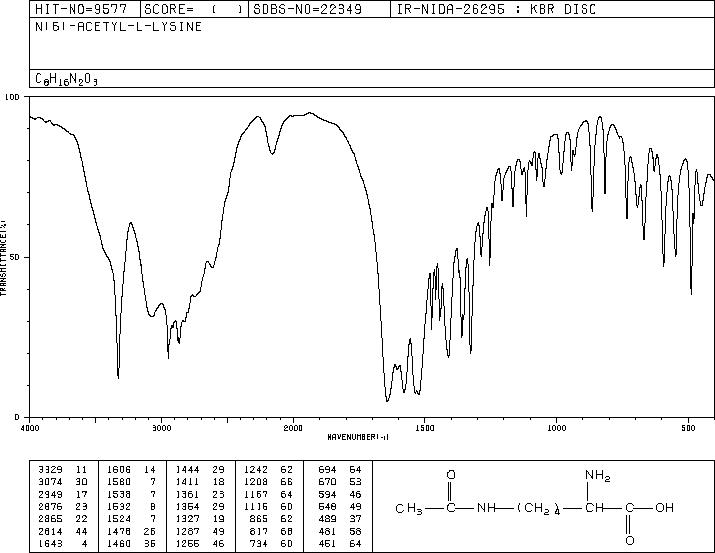Click peak value 489 in the table
715x553 pixels.
pos(327,519)
